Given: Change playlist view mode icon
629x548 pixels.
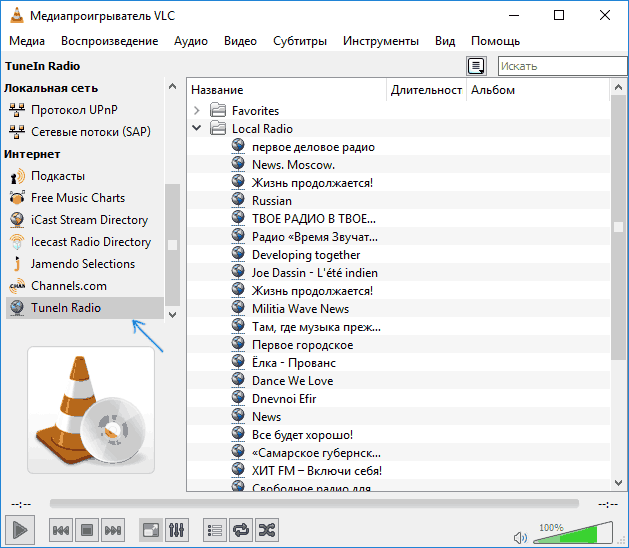Looking at the screenshot, I should point(477,66).
